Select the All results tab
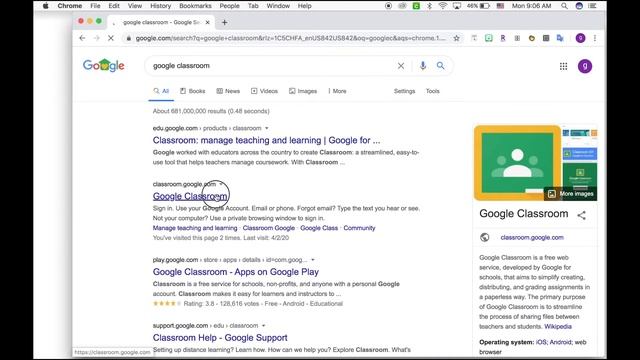This screenshot has height=360, width=640. tap(161, 91)
